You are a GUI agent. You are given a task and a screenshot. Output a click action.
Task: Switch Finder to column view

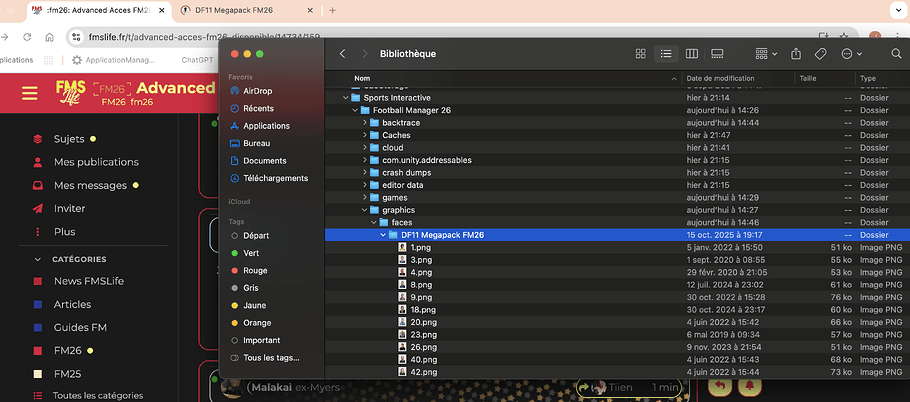692,53
